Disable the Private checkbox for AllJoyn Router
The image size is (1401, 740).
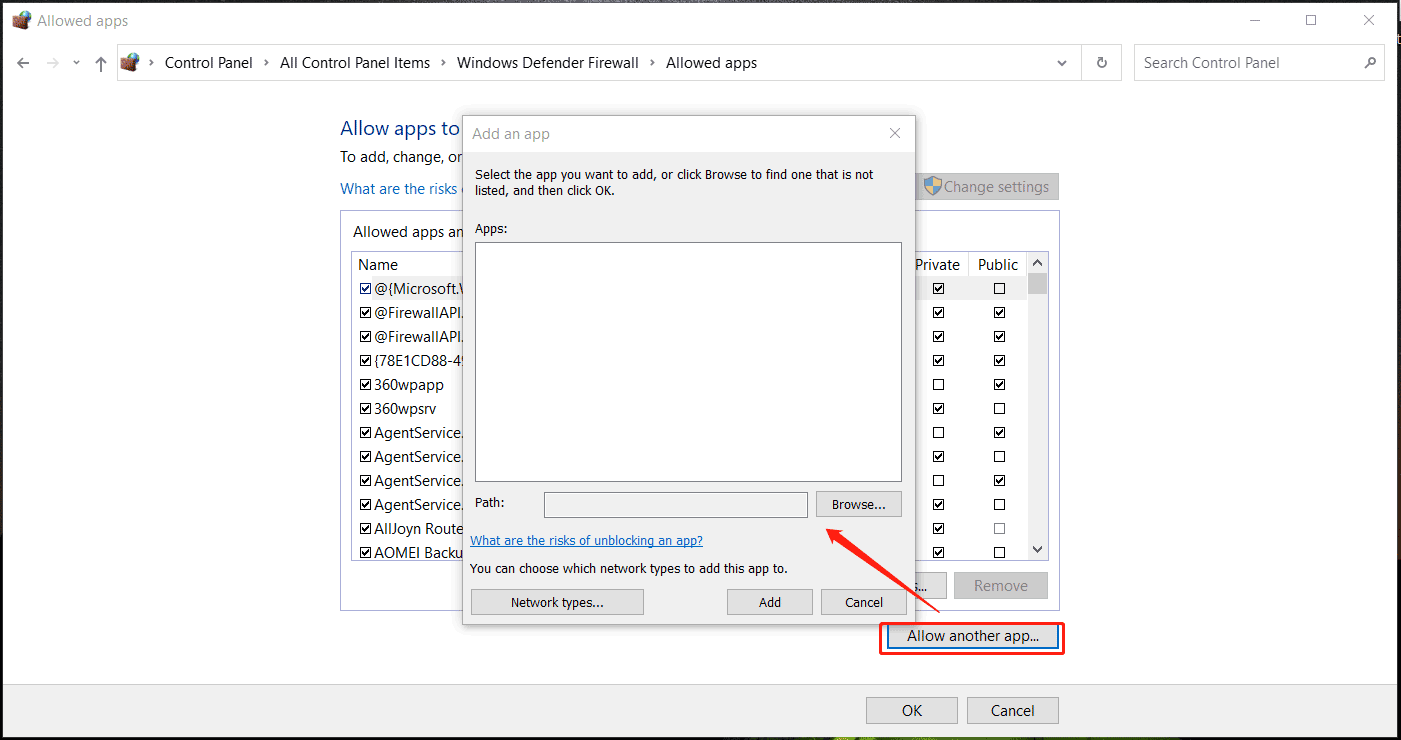pyautogui.click(x=938, y=528)
